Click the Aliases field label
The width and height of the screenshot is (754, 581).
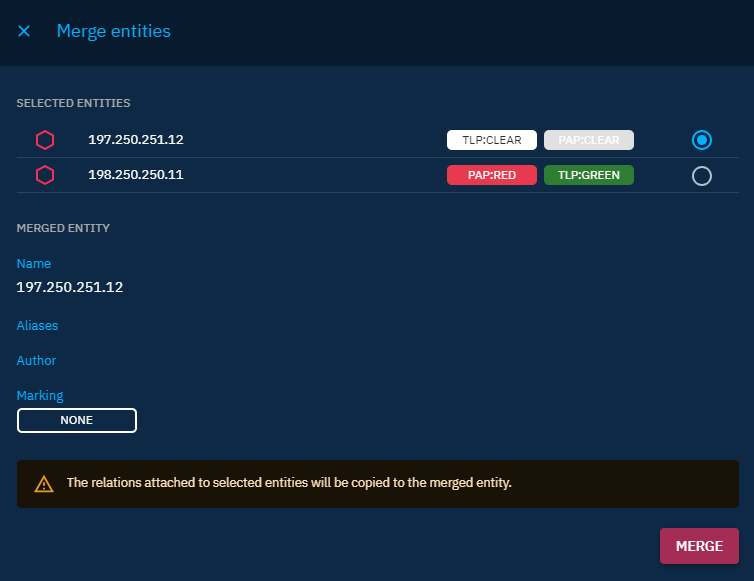(37, 326)
